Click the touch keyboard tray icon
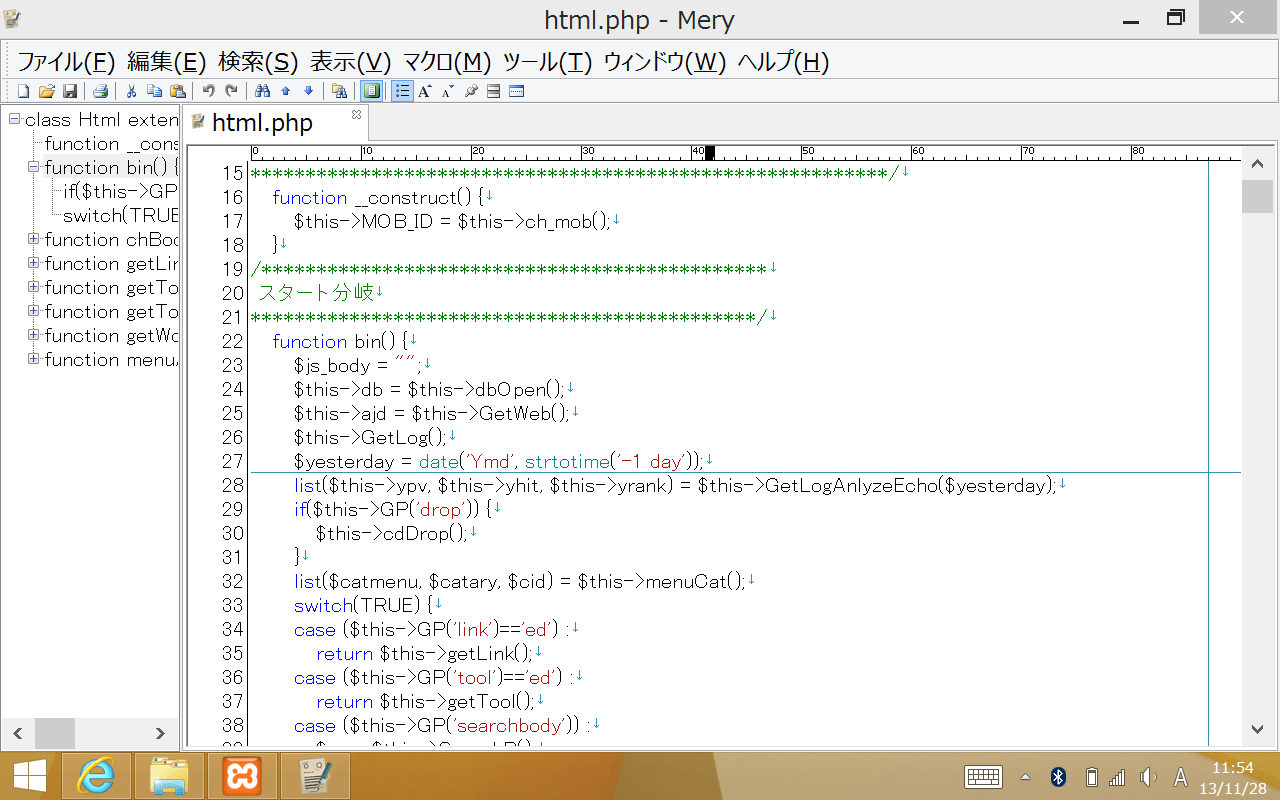Viewport: 1280px width, 800px height. click(x=983, y=777)
